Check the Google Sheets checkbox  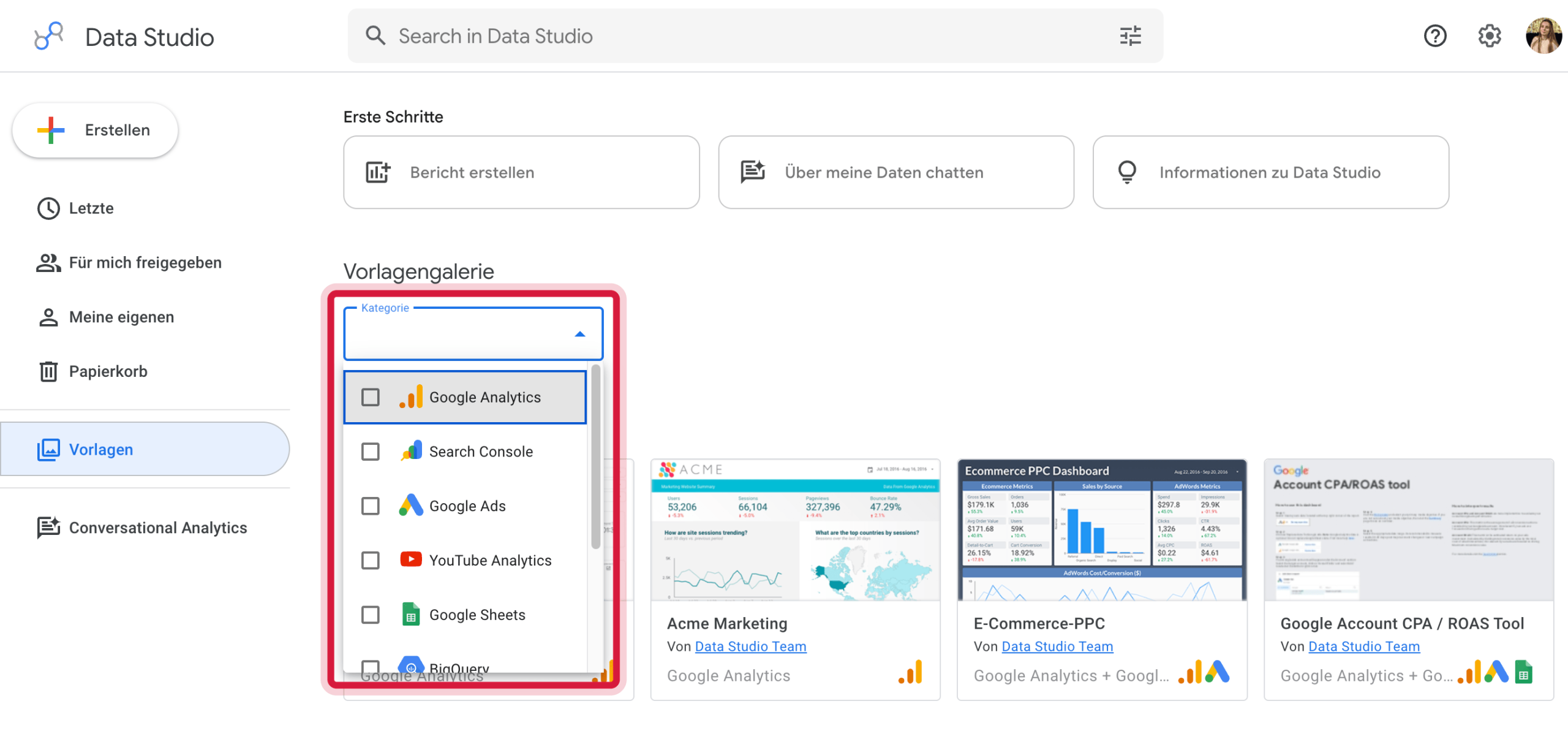tap(371, 615)
